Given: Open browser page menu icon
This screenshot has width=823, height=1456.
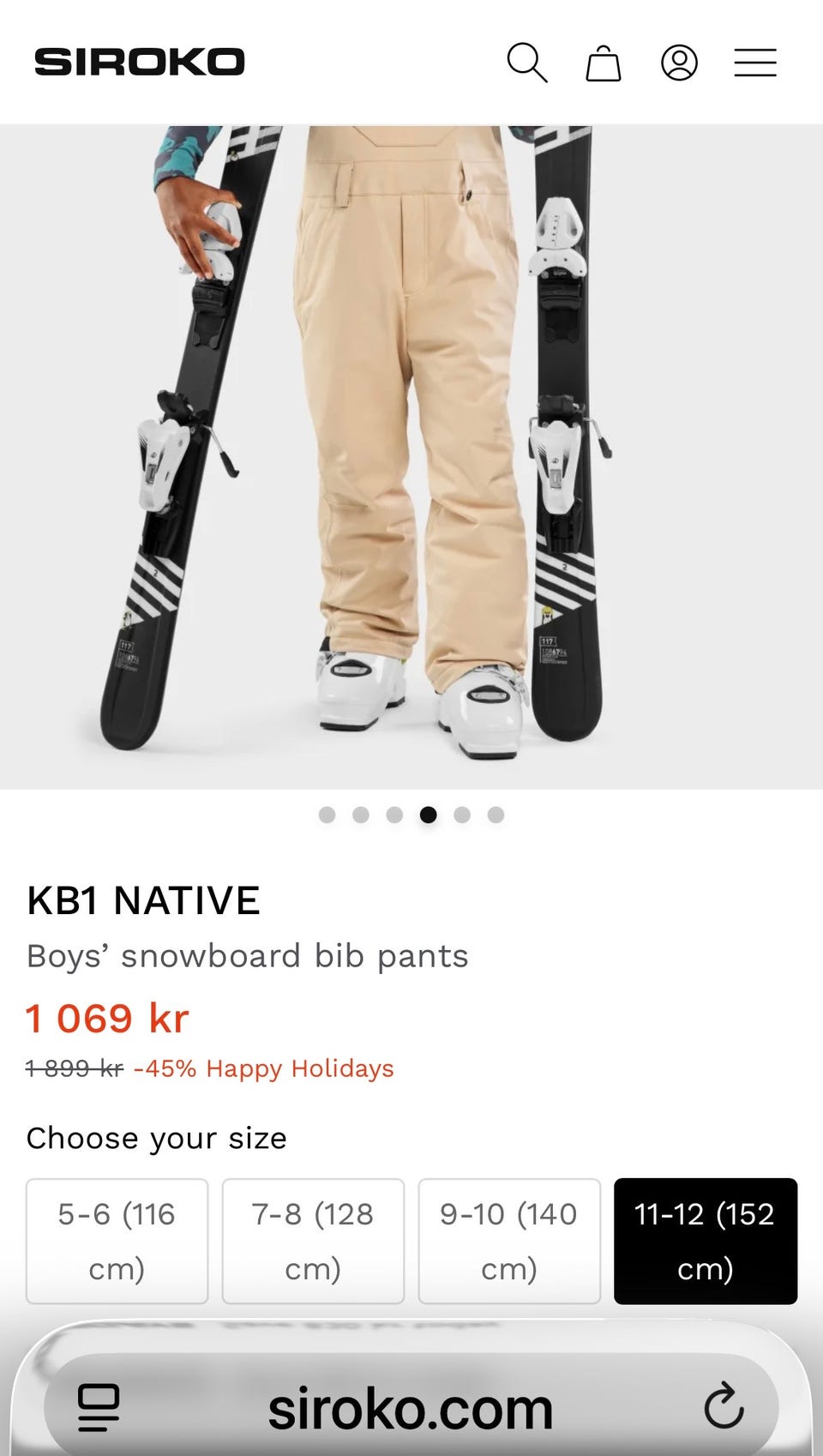Looking at the screenshot, I should pyautogui.click(x=99, y=1407).
